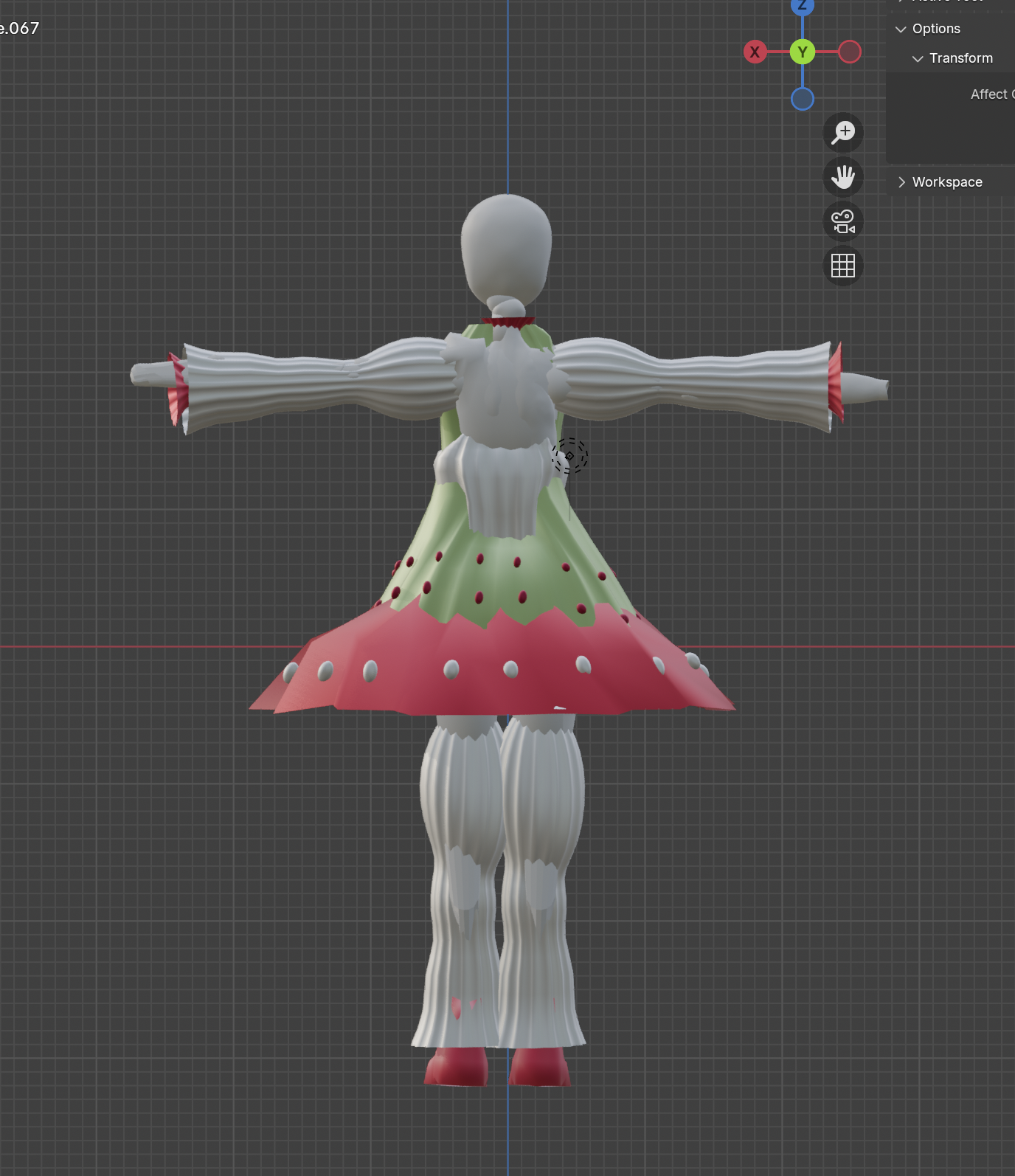
Task: Toggle the camera view icon
Action: [x=842, y=221]
